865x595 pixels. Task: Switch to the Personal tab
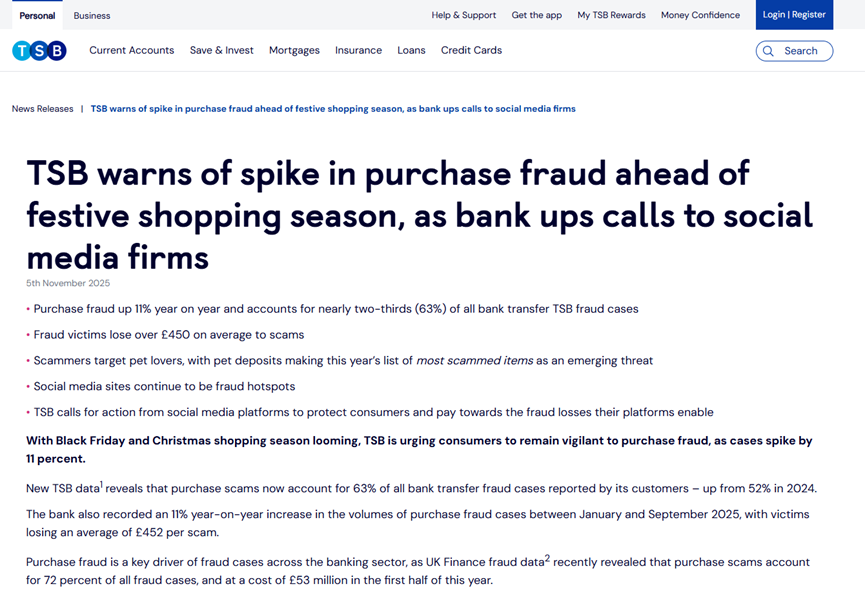(x=37, y=15)
